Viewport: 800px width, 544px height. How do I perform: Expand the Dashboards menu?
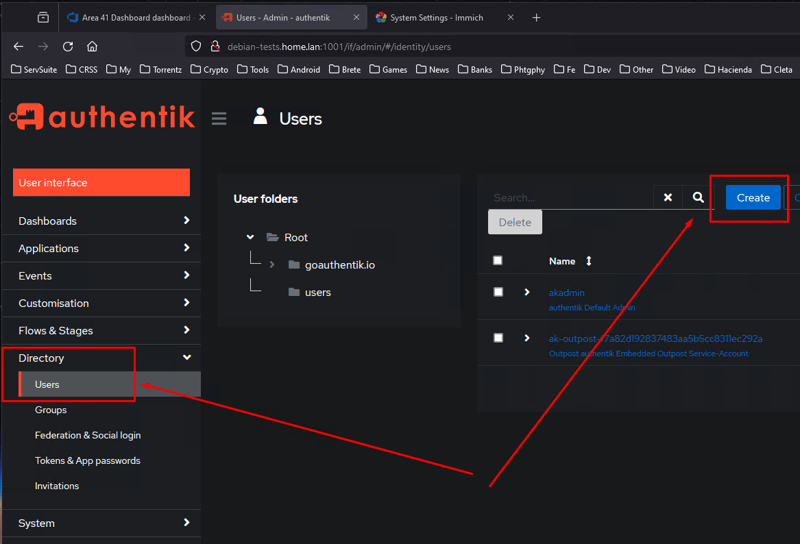[x=102, y=221]
